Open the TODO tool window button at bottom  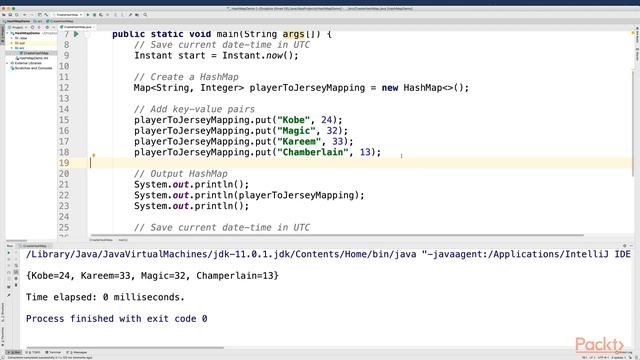coord(33,352)
